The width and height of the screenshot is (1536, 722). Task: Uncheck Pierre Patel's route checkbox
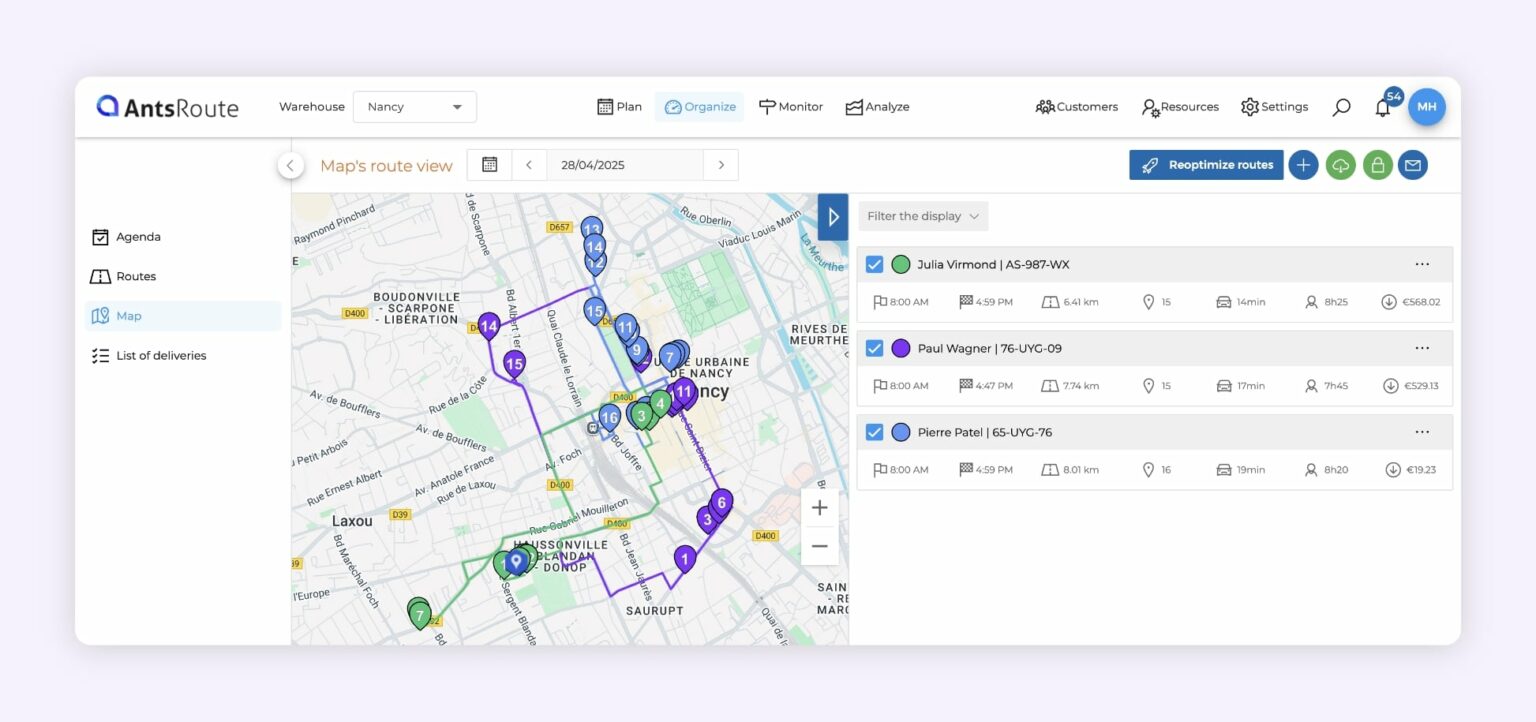click(x=874, y=431)
